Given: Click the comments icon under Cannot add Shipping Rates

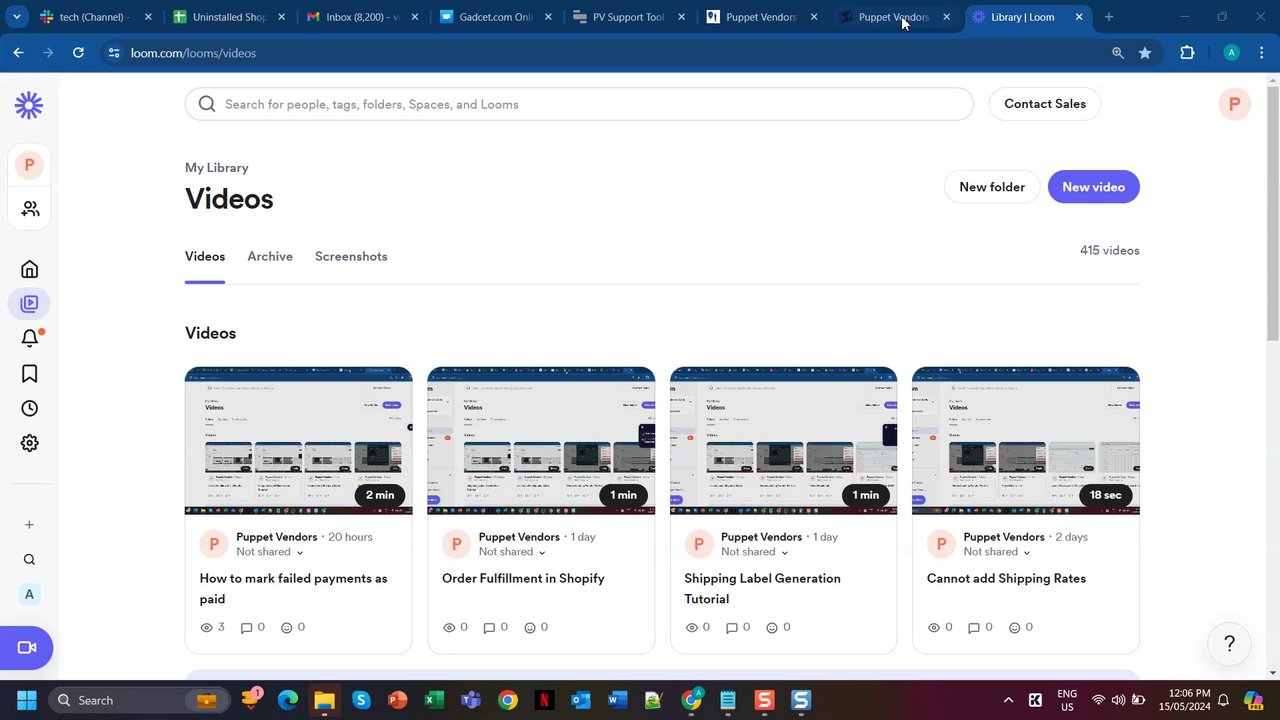Looking at the screenshot, I should pyautogui.click(x=974, y=628).
